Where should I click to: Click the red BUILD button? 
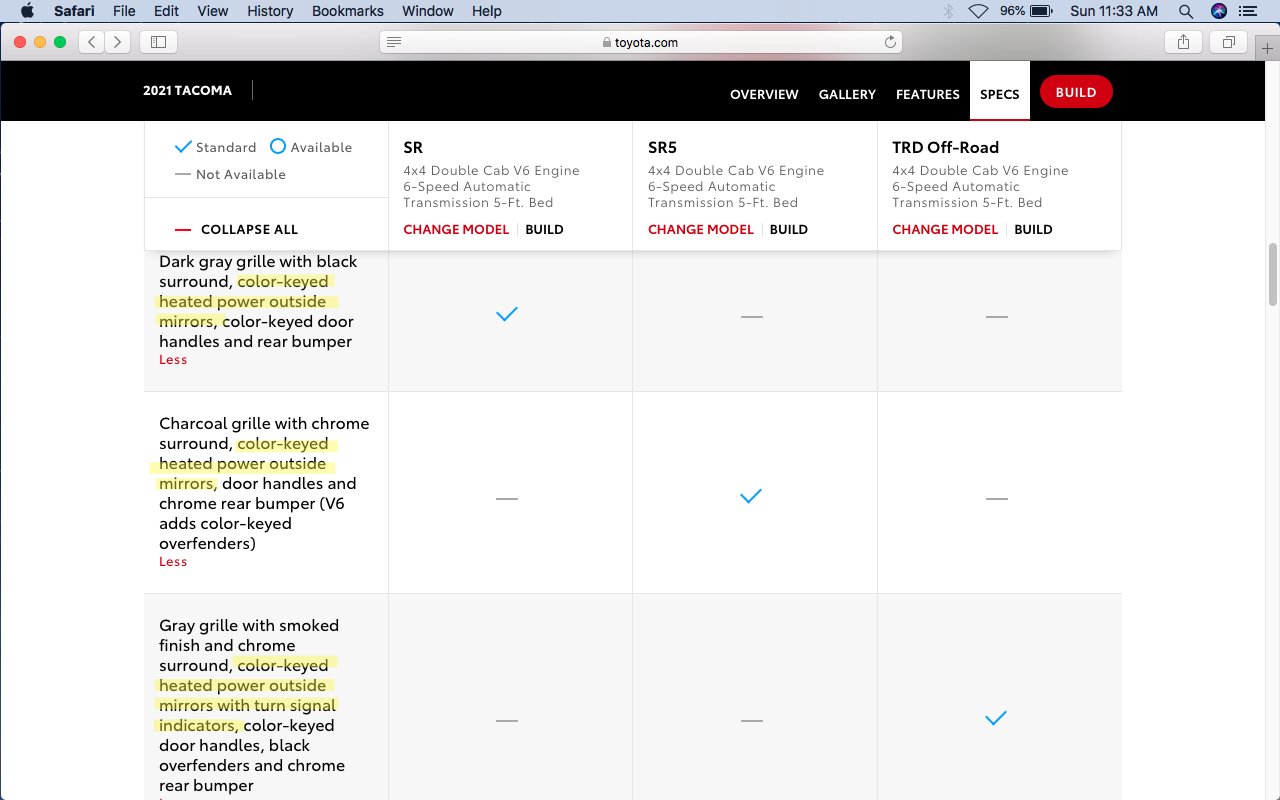(1076, 92)
